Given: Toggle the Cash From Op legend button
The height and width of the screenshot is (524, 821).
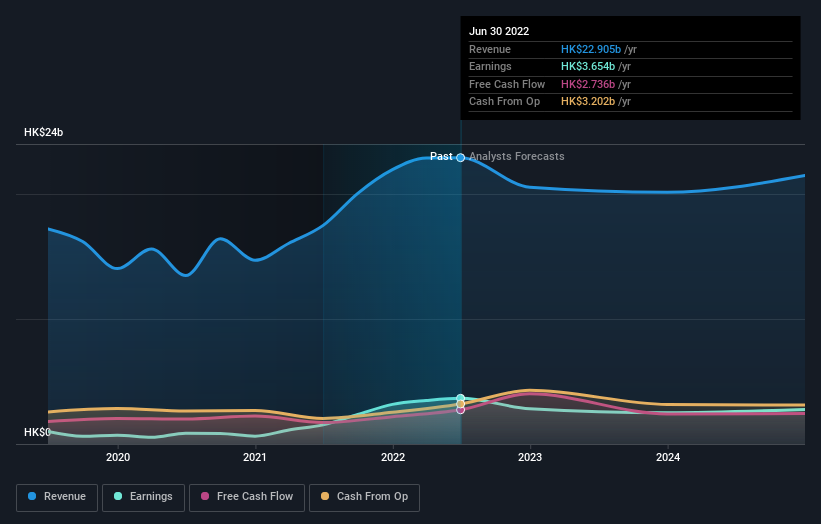Looking at the screenshot, I should pyautogui.click(x=364, y=497).
